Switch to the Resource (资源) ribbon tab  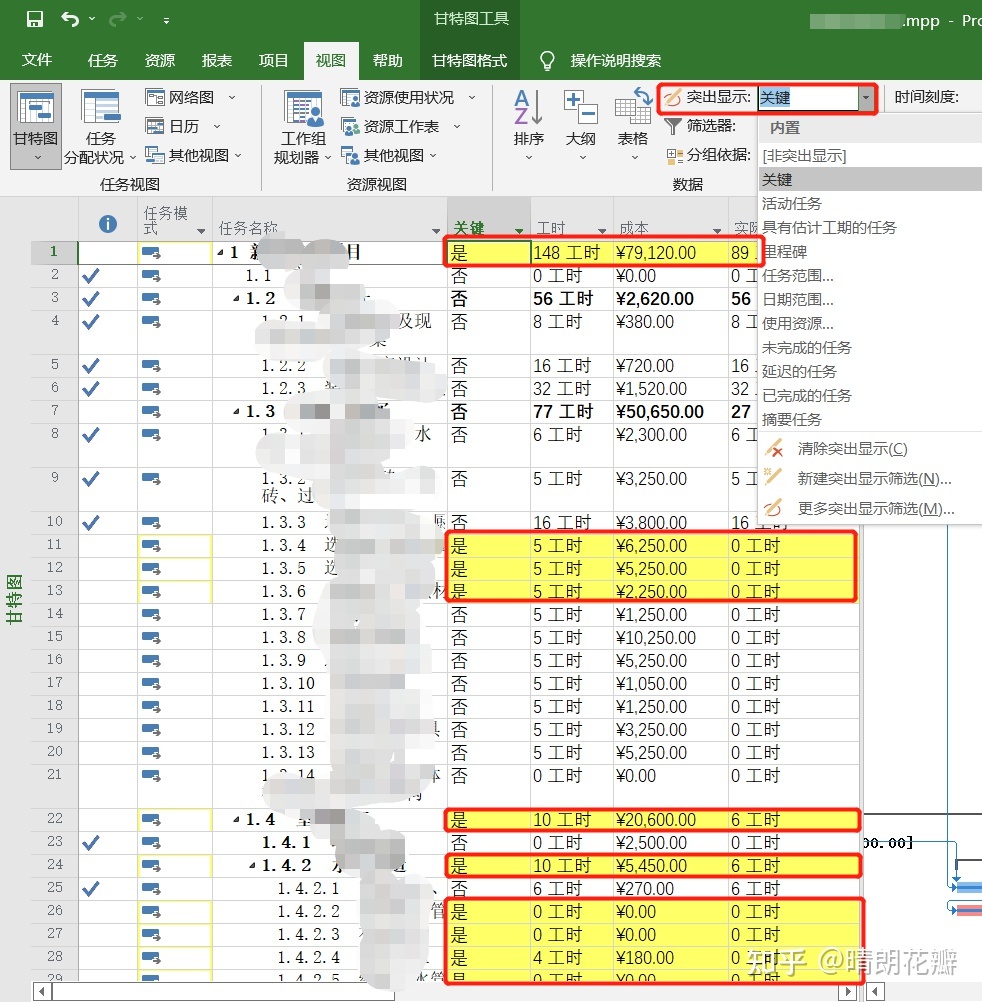coord(160,60)
